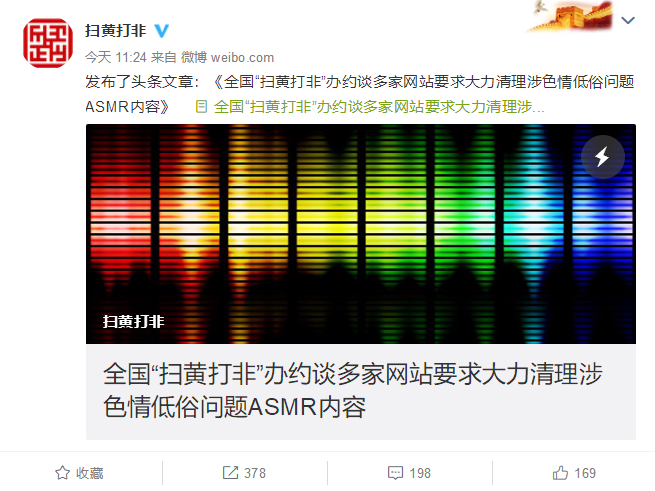
Task: Open the 今天 11:24 timestamp link
Action: point(116,57)
